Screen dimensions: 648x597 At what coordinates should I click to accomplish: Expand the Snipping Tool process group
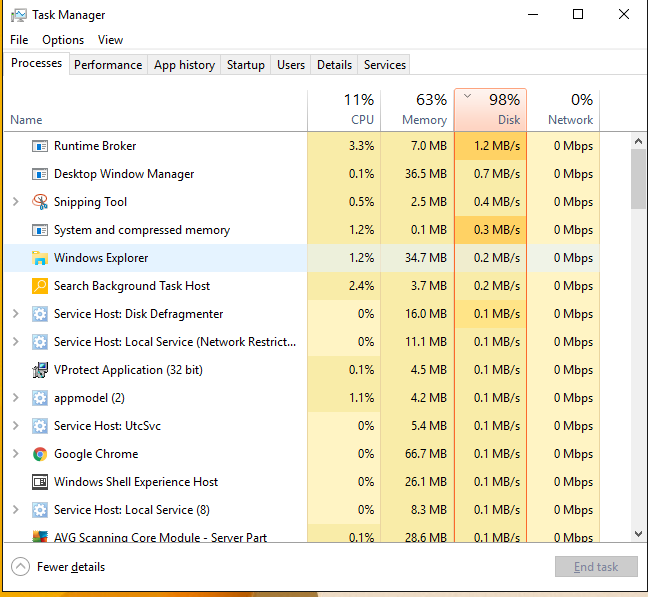coord(16,202)
